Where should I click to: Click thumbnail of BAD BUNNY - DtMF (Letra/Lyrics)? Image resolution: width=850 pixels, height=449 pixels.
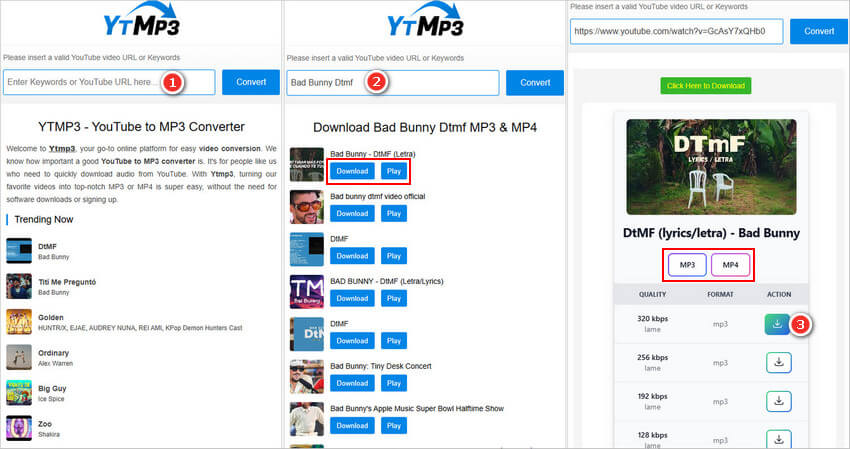[307, 292]
